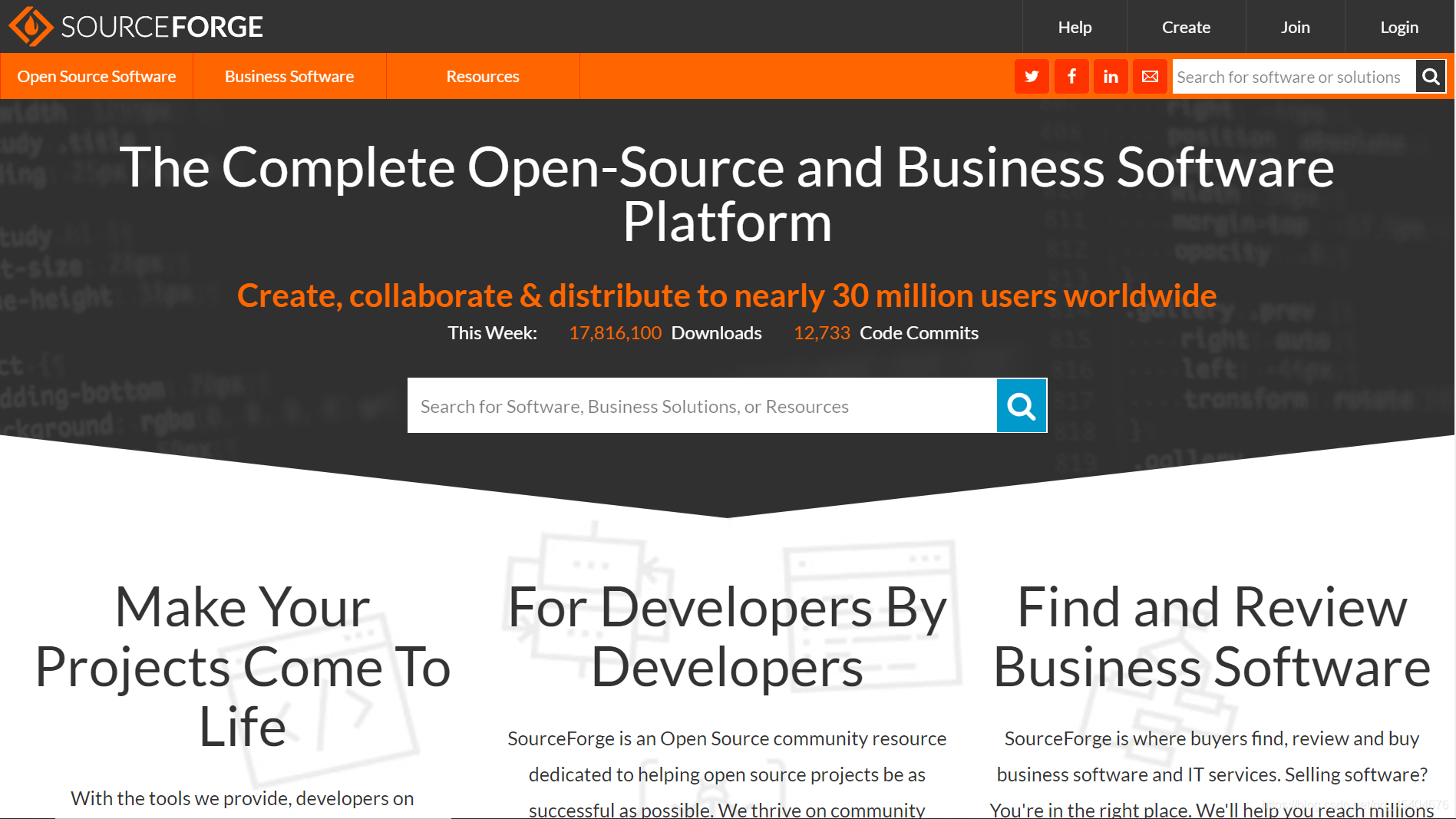Click the dark search magnifier in navbar
The width and height of the screenshot is (1456, 819).
click(1431, 76)
